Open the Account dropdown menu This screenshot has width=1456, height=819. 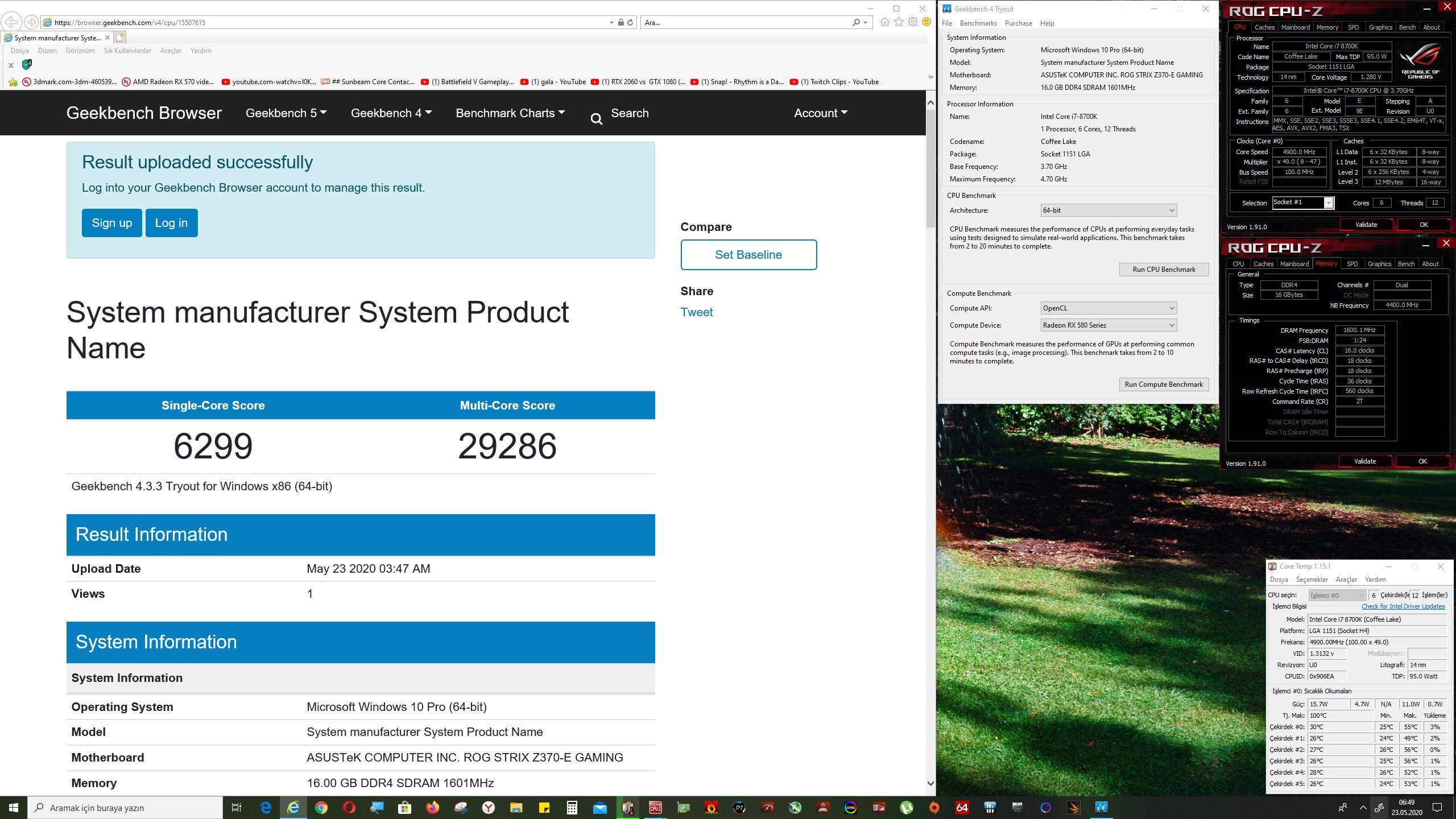coord(821,113)
